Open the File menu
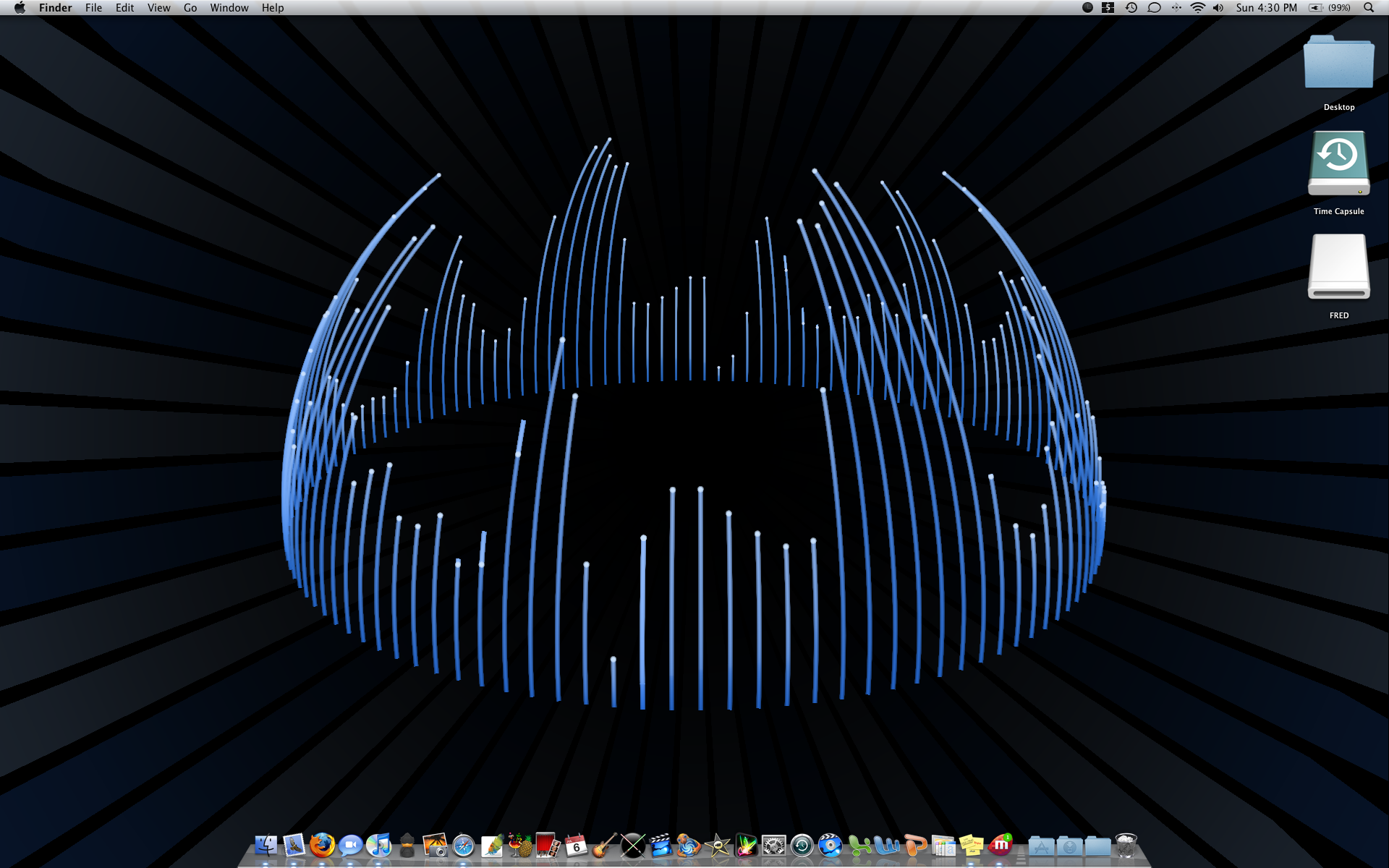 tap(93, 8)
